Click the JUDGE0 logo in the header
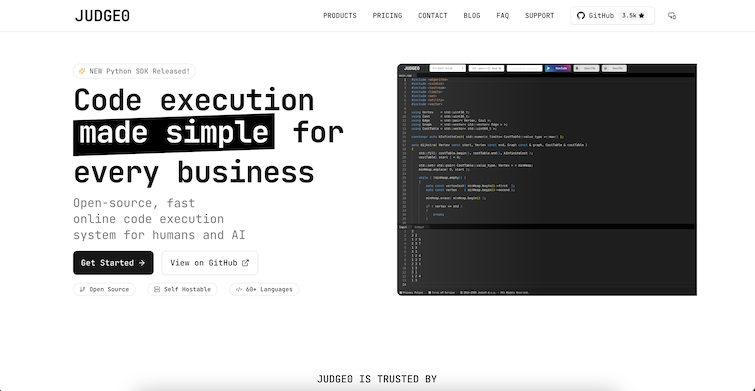Viewport: 755px width, 391px height. pos(102,16)
